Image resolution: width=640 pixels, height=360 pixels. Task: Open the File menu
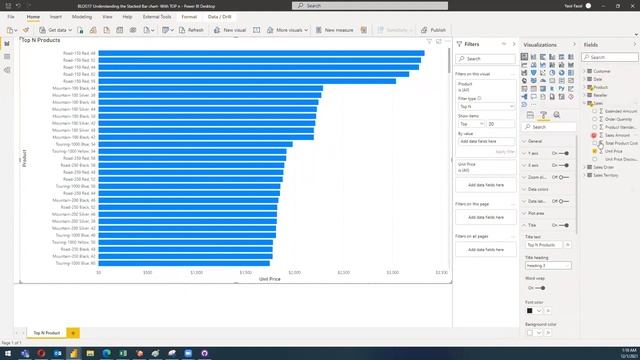11,17
